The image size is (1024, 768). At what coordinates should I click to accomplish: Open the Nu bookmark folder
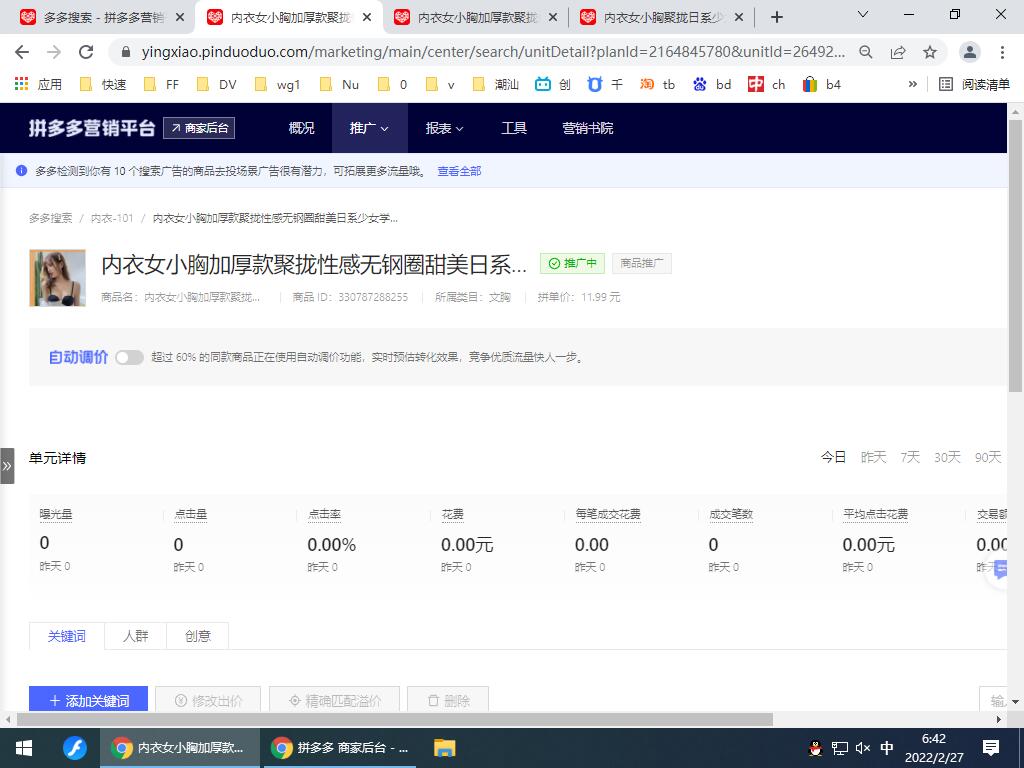click(x=342, y=84)
